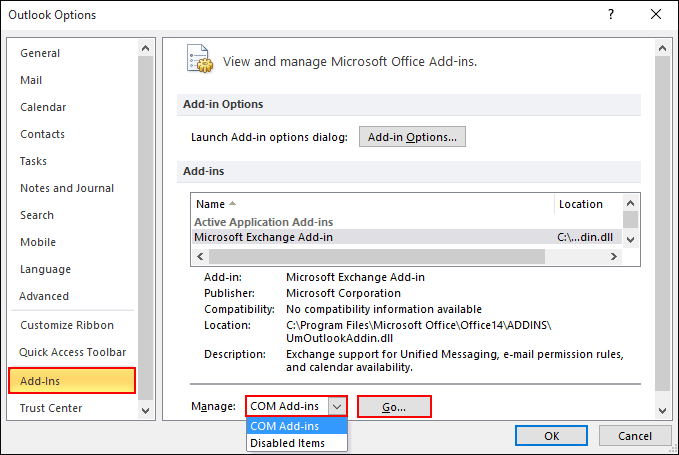Click add-in list scroll right arrow
The width and height of the screenshot is (679, 455).
pyautogui.click(x=614, y=256)
